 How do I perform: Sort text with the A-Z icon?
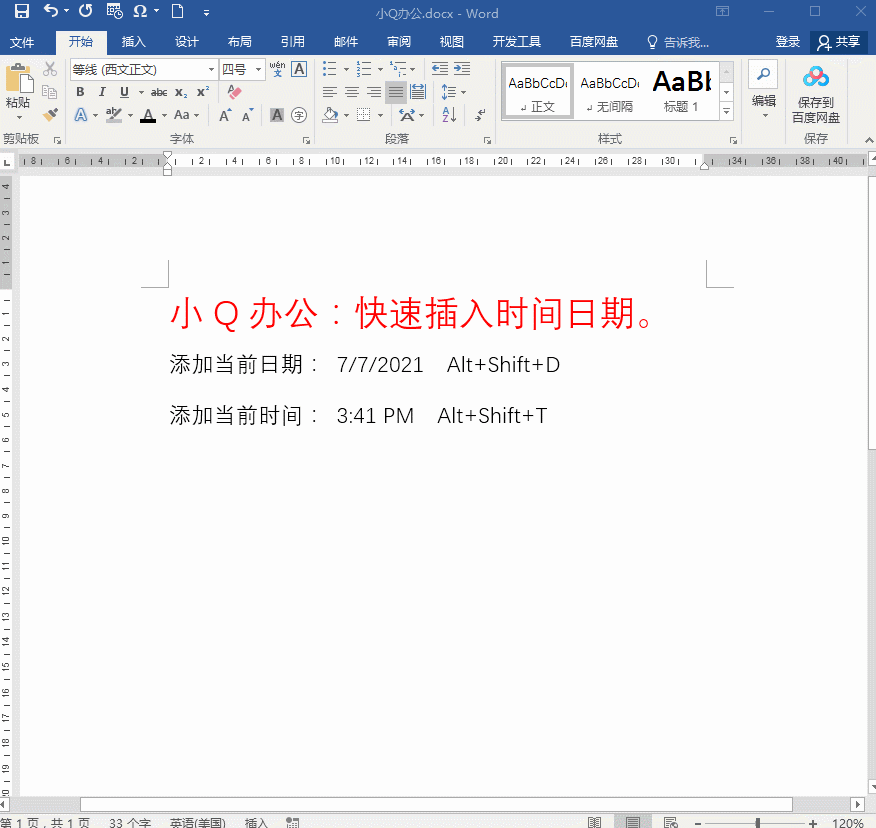[x=449, y=115]
